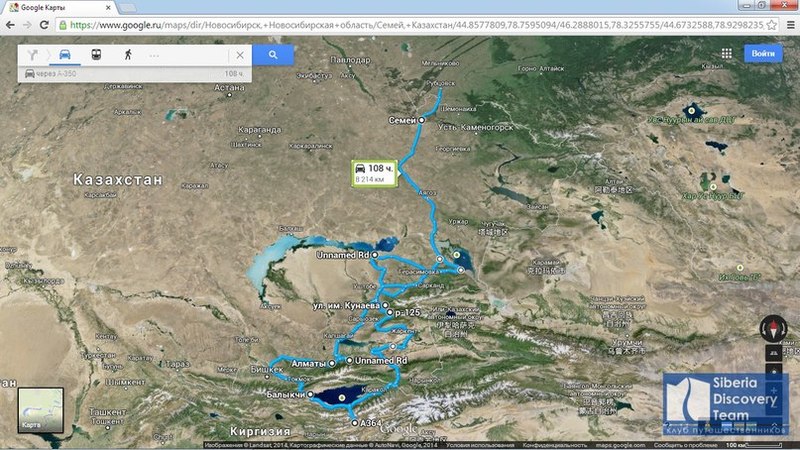Open a new browser tab
This screenshot has height=450, width=800.
pos(127,8)
